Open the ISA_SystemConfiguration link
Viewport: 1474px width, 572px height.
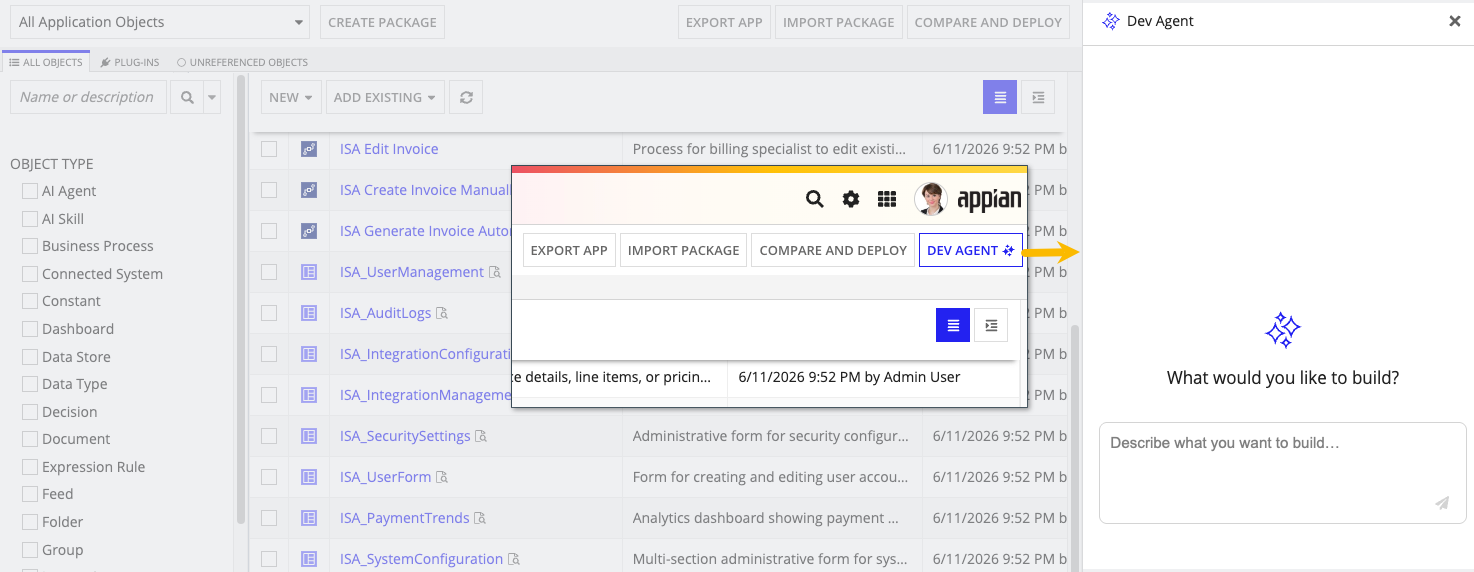click(421, 559)
